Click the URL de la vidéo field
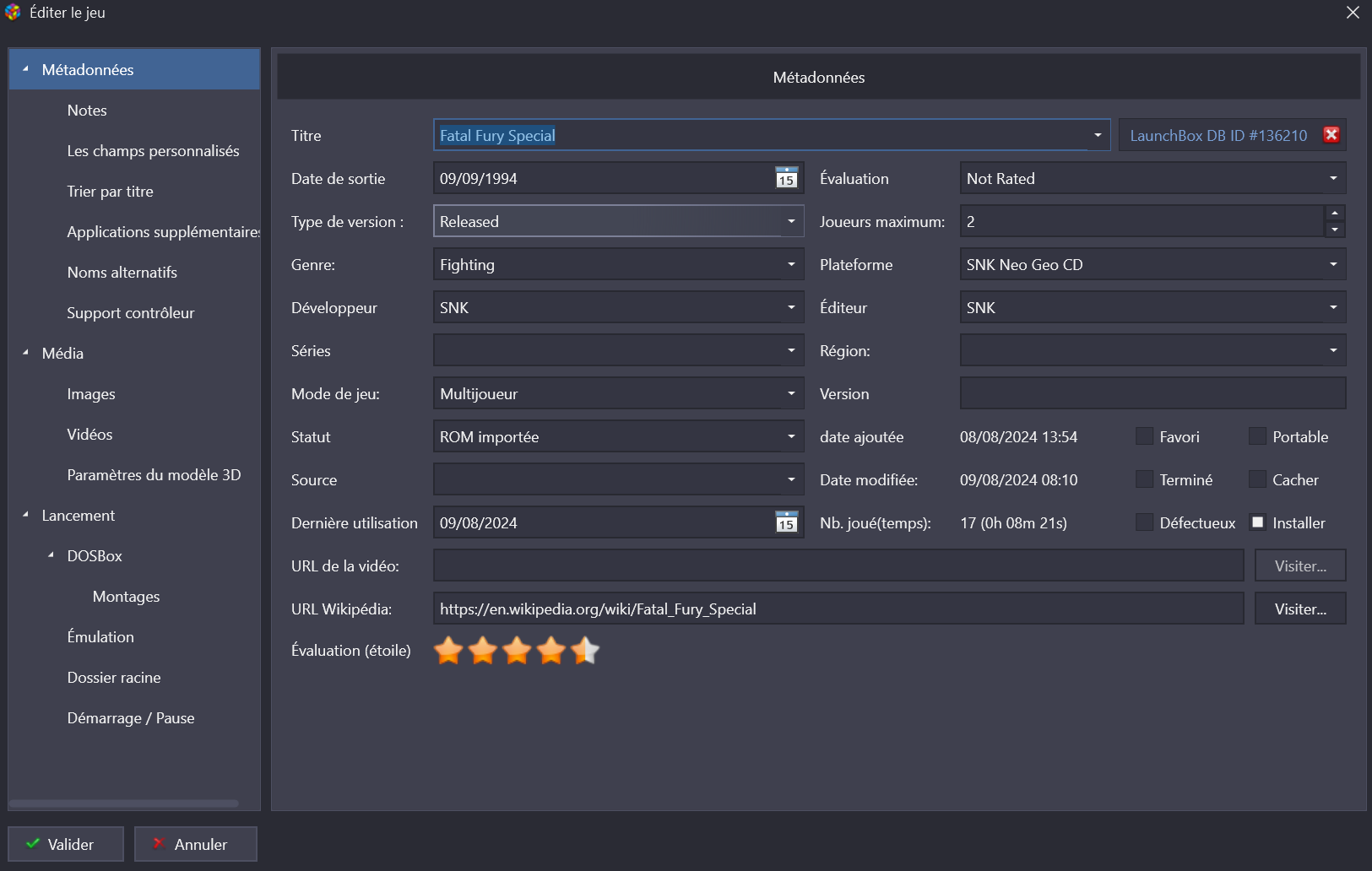 (x=838, y=565)
